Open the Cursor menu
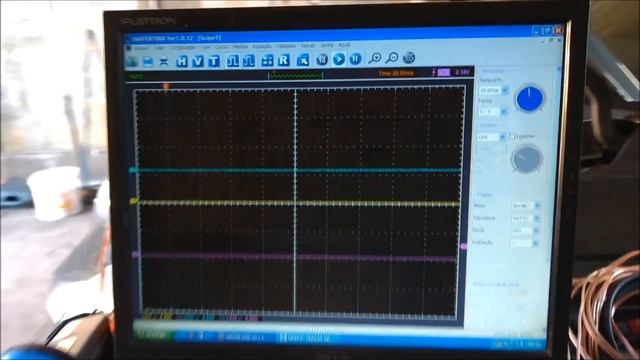The height and width of the screenshot is (360, 640). tap(222, 47)
